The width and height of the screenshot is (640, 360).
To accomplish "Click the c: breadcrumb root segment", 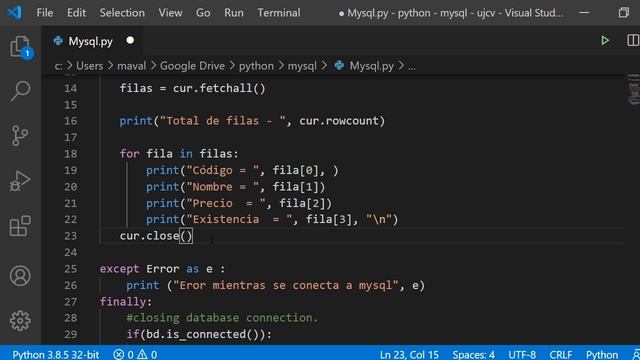I will pyautogui.click(x=58, y=66).
